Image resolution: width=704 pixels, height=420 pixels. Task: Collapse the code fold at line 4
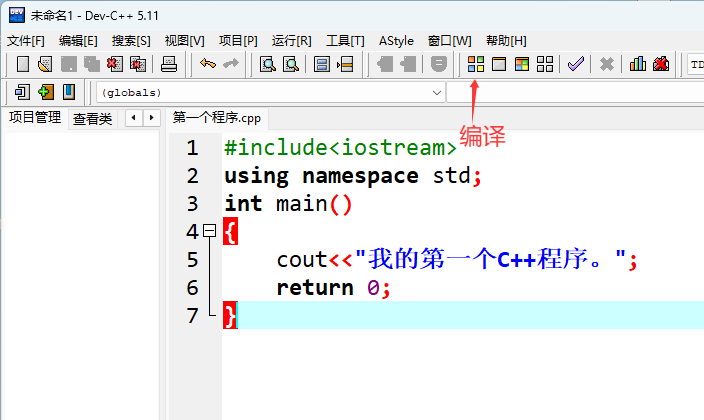pos(209,231)
